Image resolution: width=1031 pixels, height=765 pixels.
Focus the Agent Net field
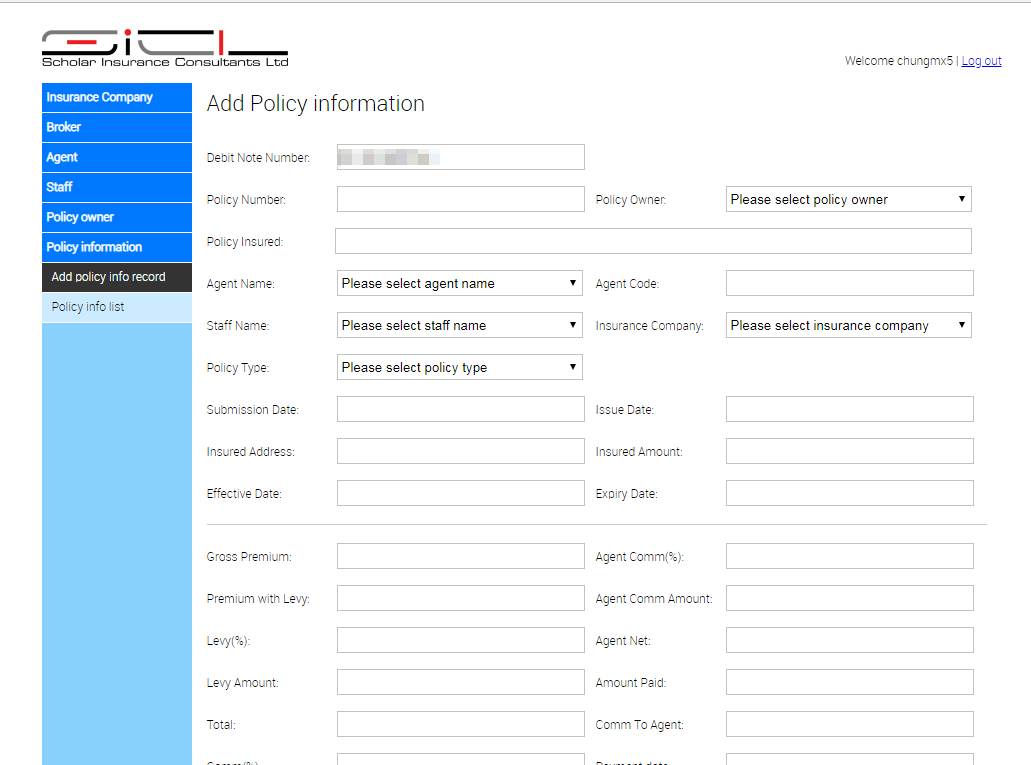coord(850,641)
